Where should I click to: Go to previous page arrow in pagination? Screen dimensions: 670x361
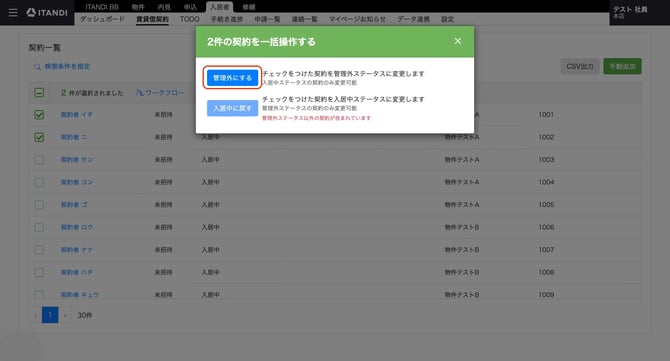[35, 315]
